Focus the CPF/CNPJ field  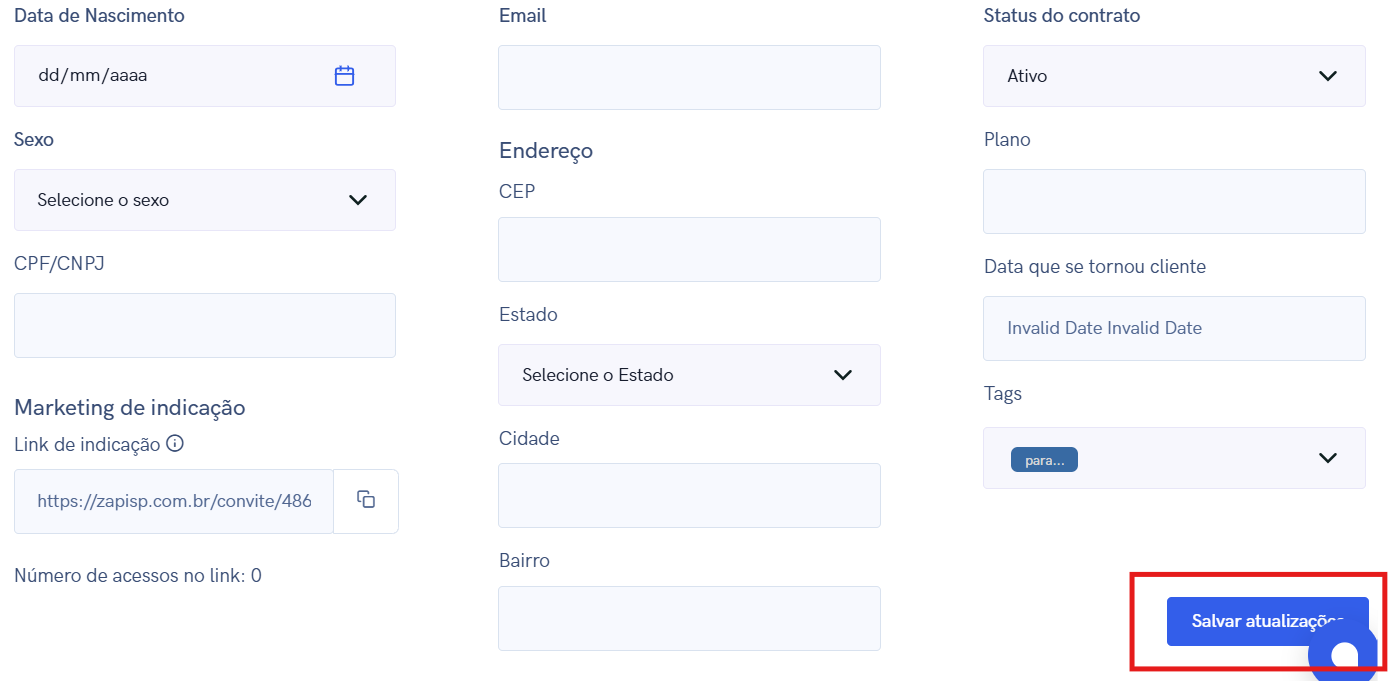204,325
